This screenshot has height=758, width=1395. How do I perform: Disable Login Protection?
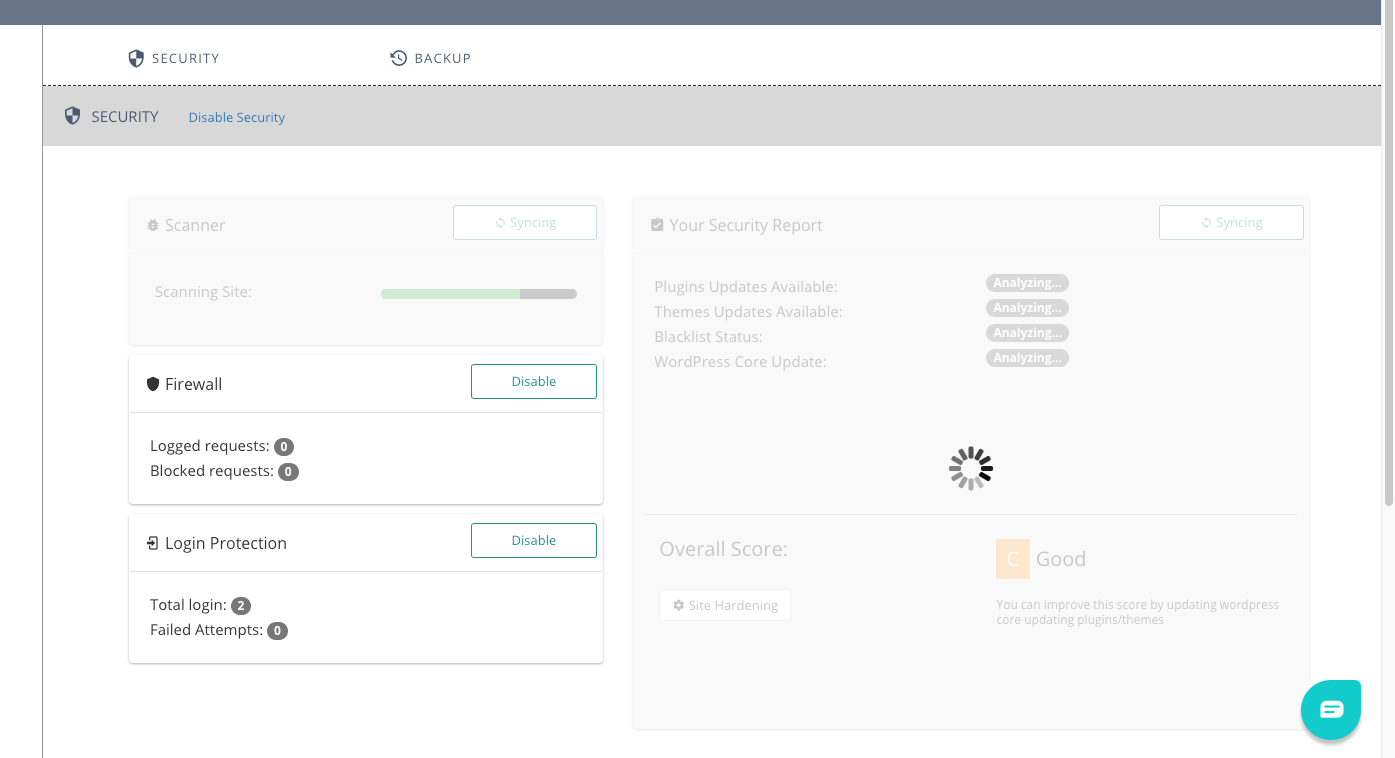tap(533, 540)
